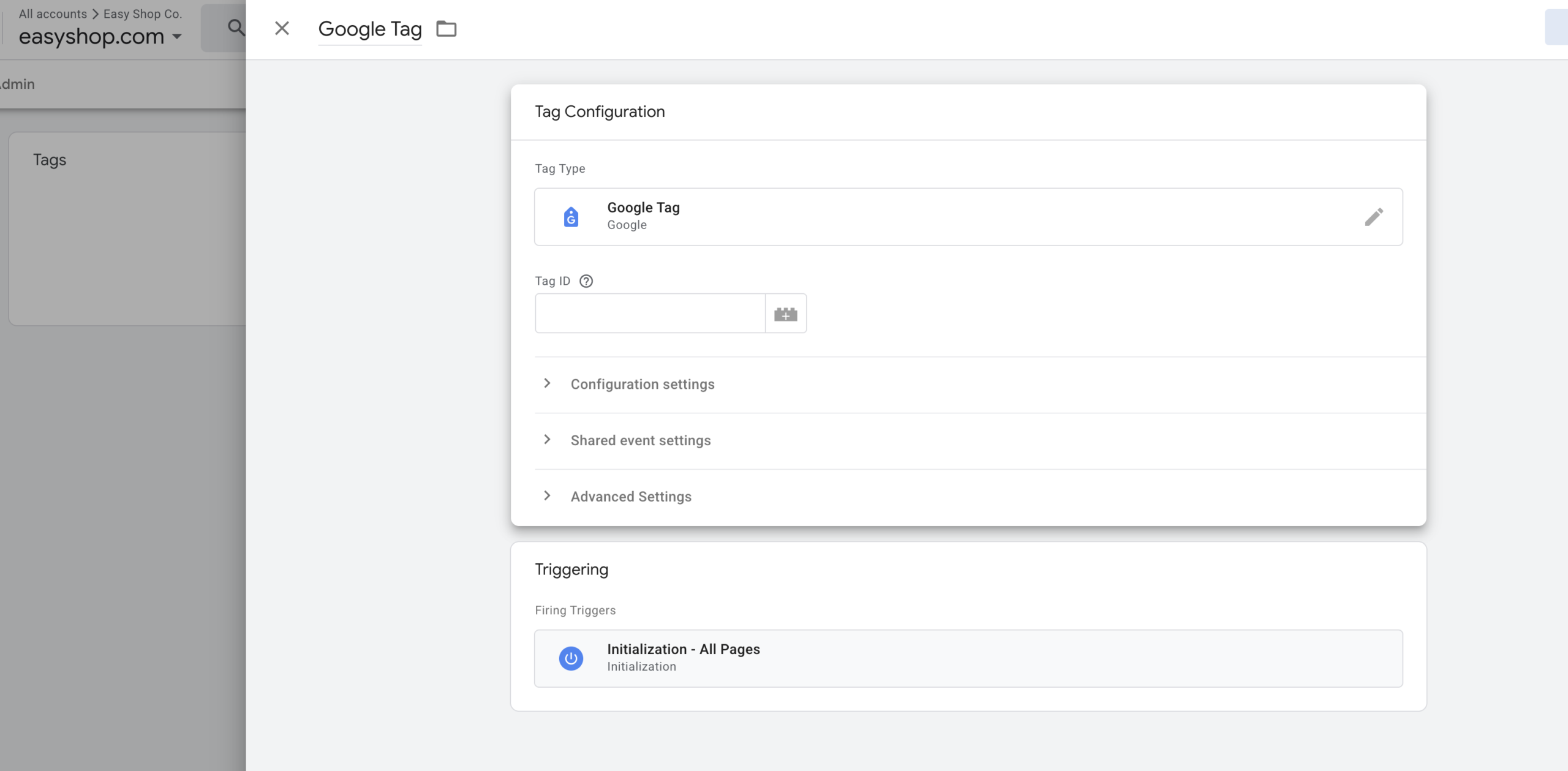Viewport: 1568px width, 771px height.
Task: Click the Tag Type label
Action: (x=560, y=168)
